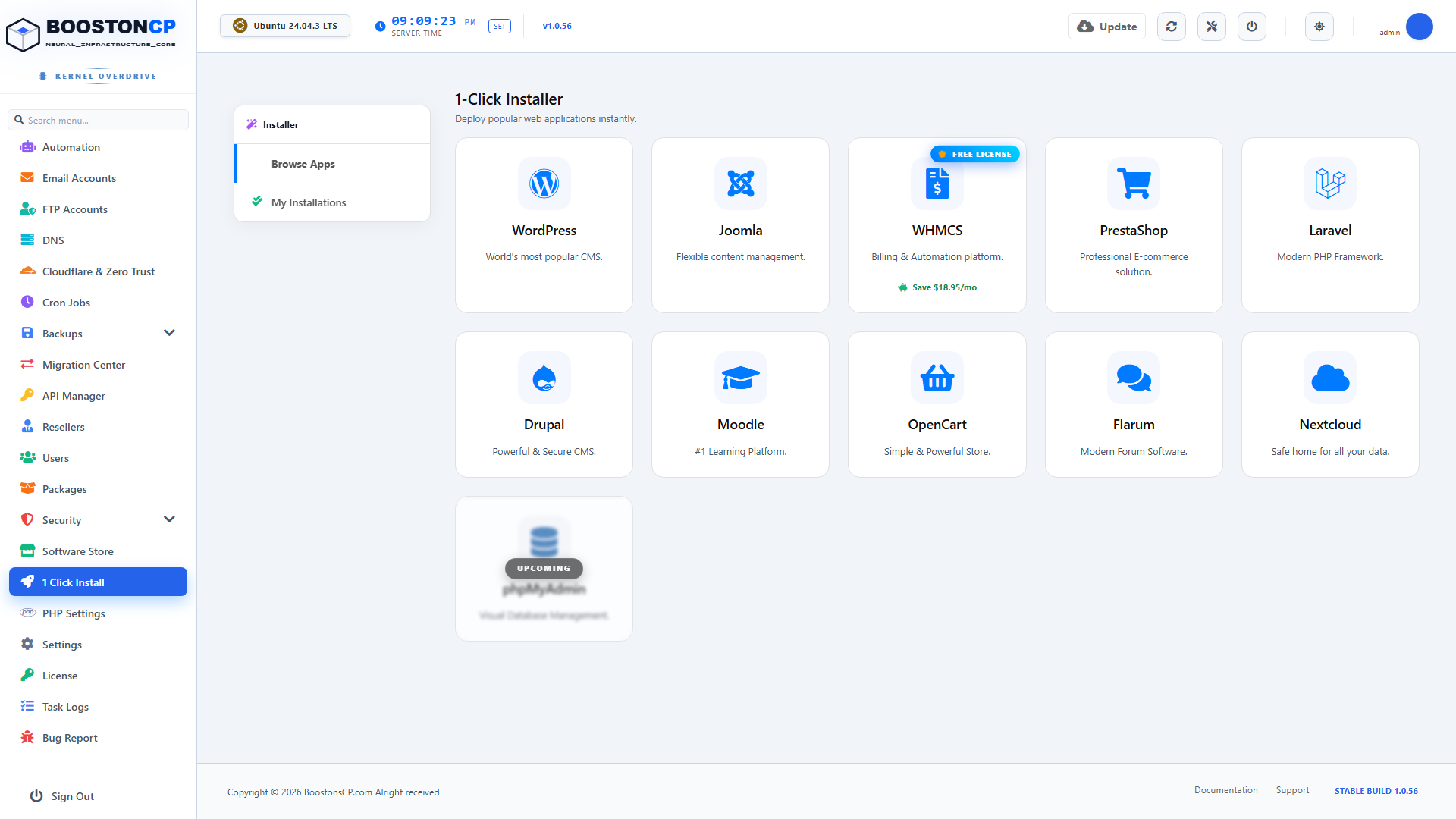Open the tools wrench icon in header
The height and width of the screenshot is (819, 1456).
coord(1212,27)
